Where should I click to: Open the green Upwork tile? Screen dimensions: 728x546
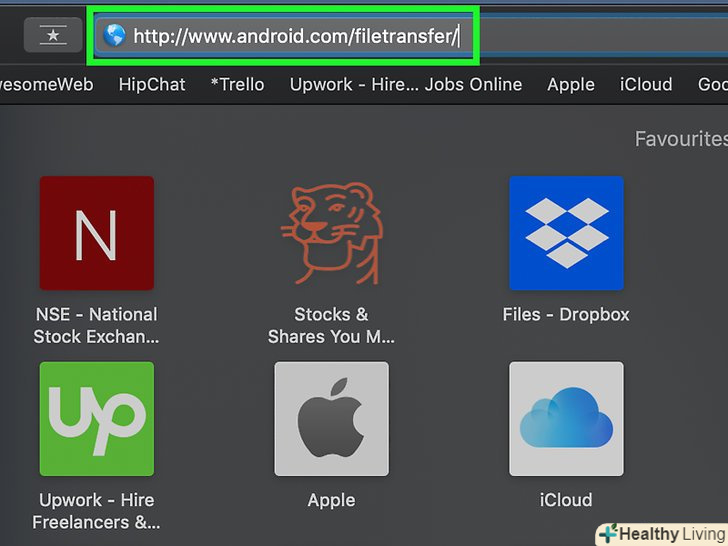click(x=97, y=419)
